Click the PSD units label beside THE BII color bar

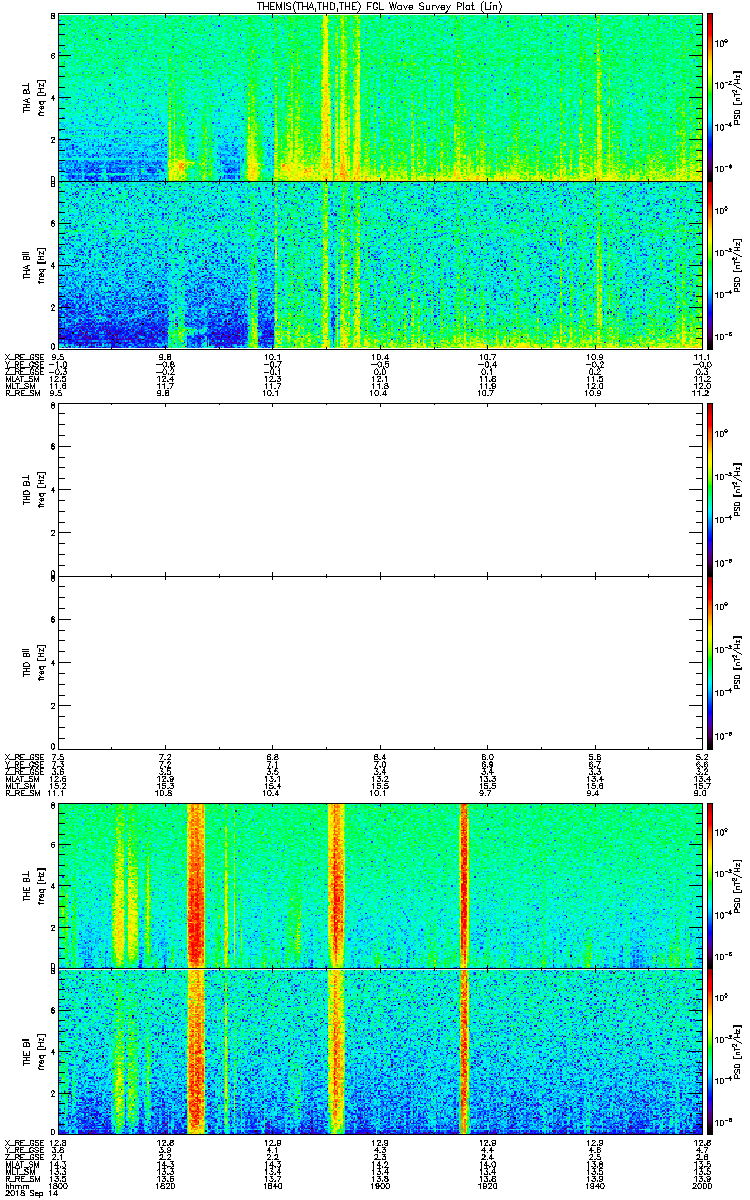(x=737, y=1051)
